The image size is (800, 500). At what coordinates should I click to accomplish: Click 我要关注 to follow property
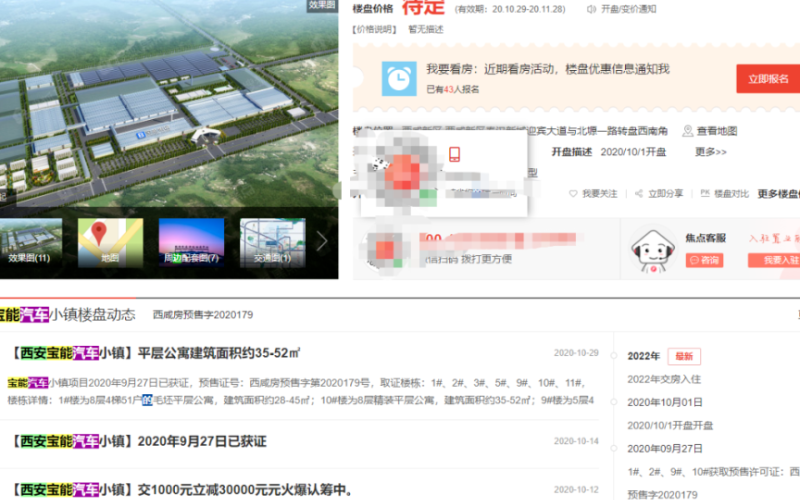pos(599,194)
